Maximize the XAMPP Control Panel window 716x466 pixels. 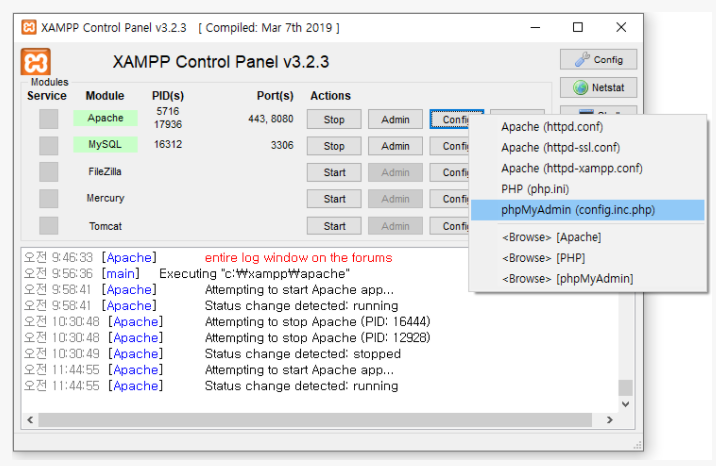578,27
